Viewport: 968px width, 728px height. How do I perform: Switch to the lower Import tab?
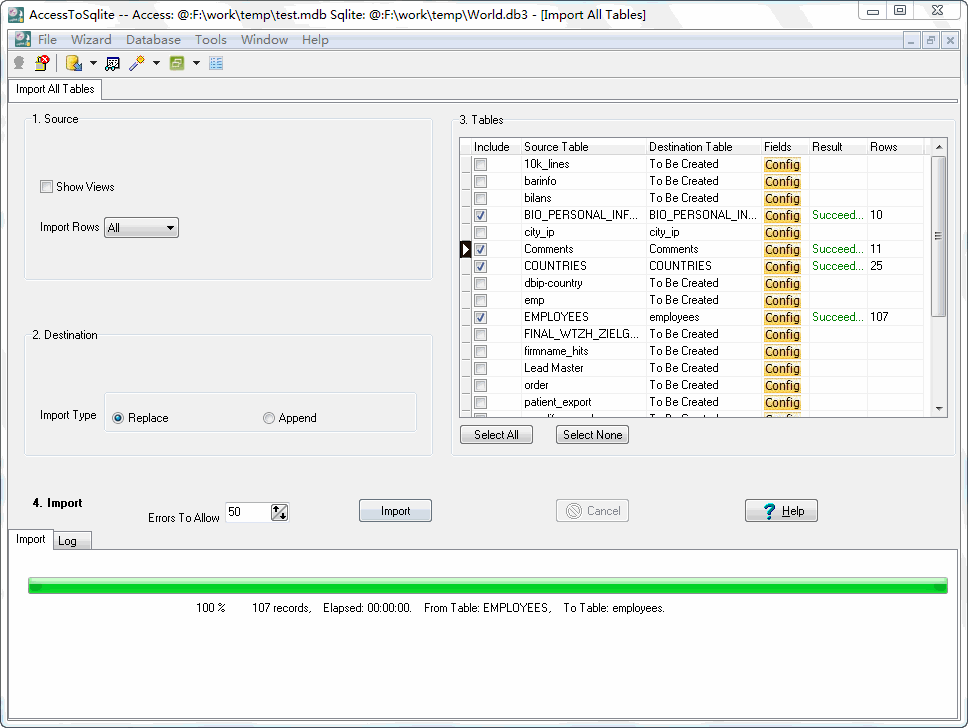(x=30, y=539)
